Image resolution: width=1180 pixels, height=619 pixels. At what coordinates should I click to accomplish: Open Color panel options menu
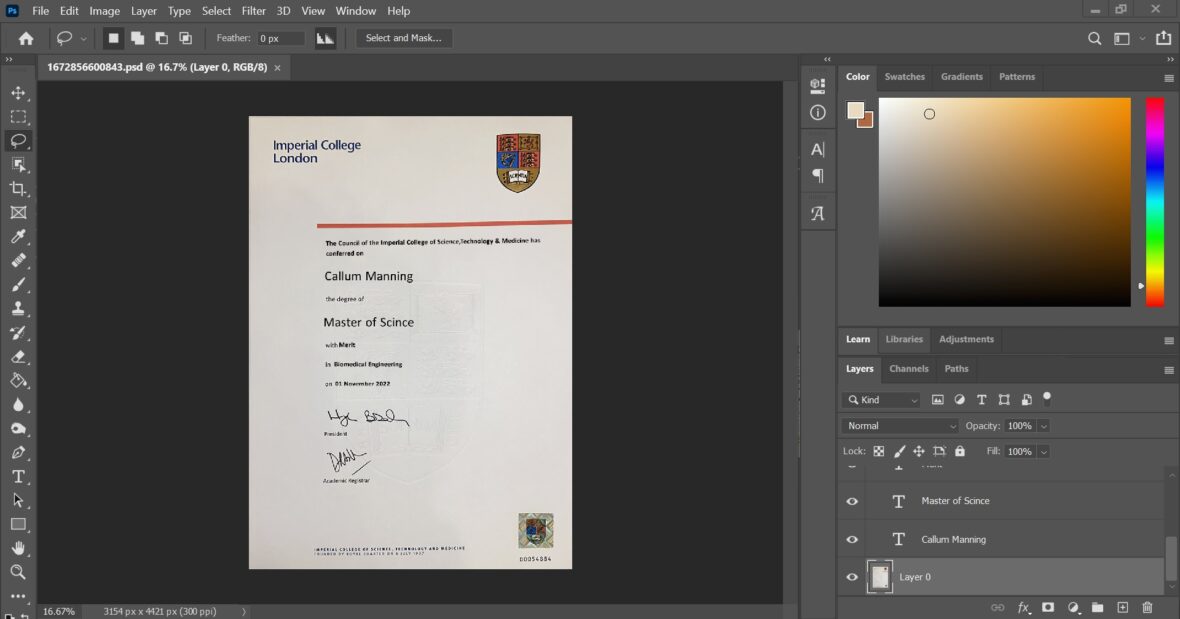pyautogui.click(x=1169, y=77)
